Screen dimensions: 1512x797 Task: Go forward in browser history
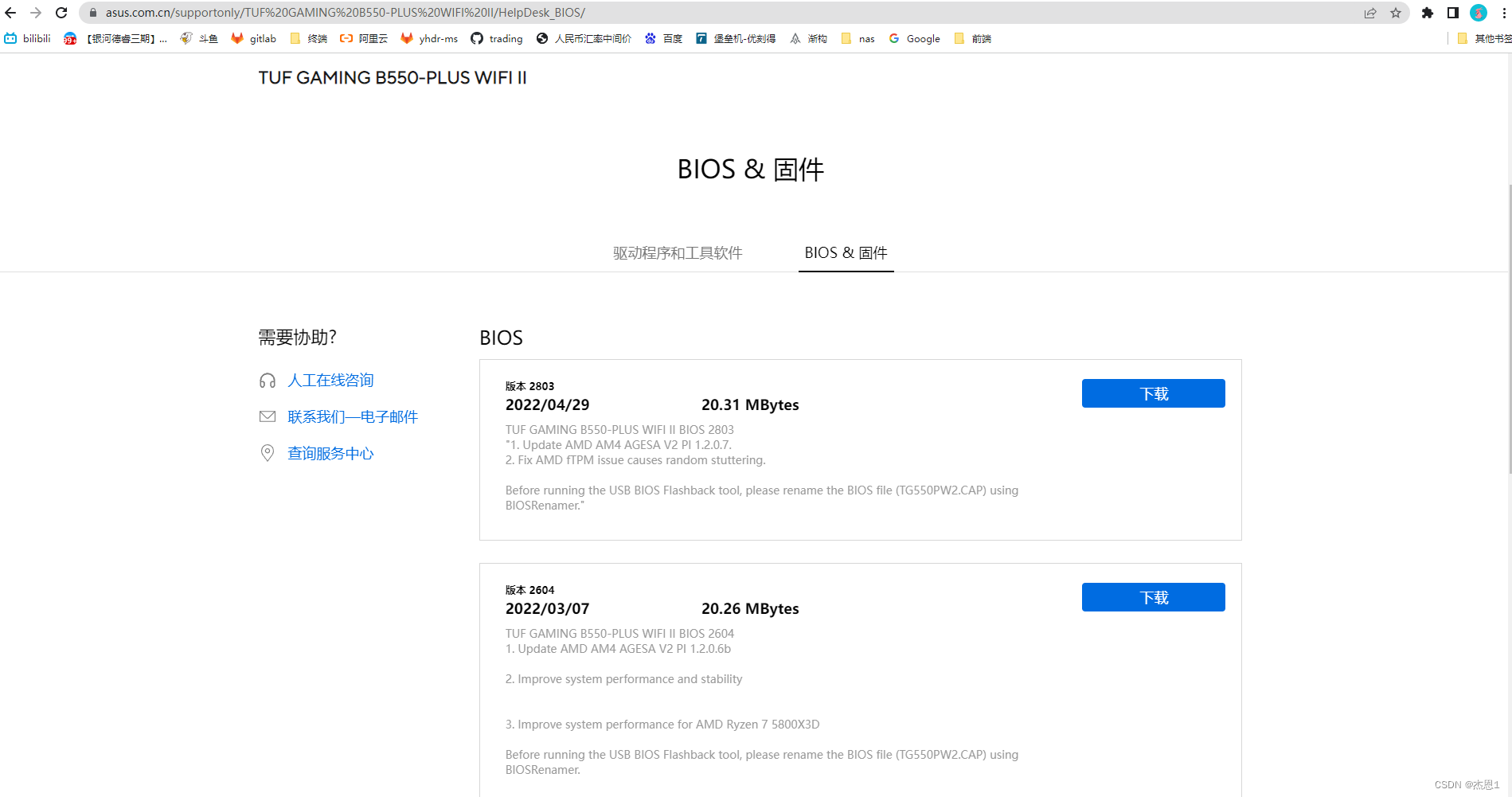[x=36, y=13]
